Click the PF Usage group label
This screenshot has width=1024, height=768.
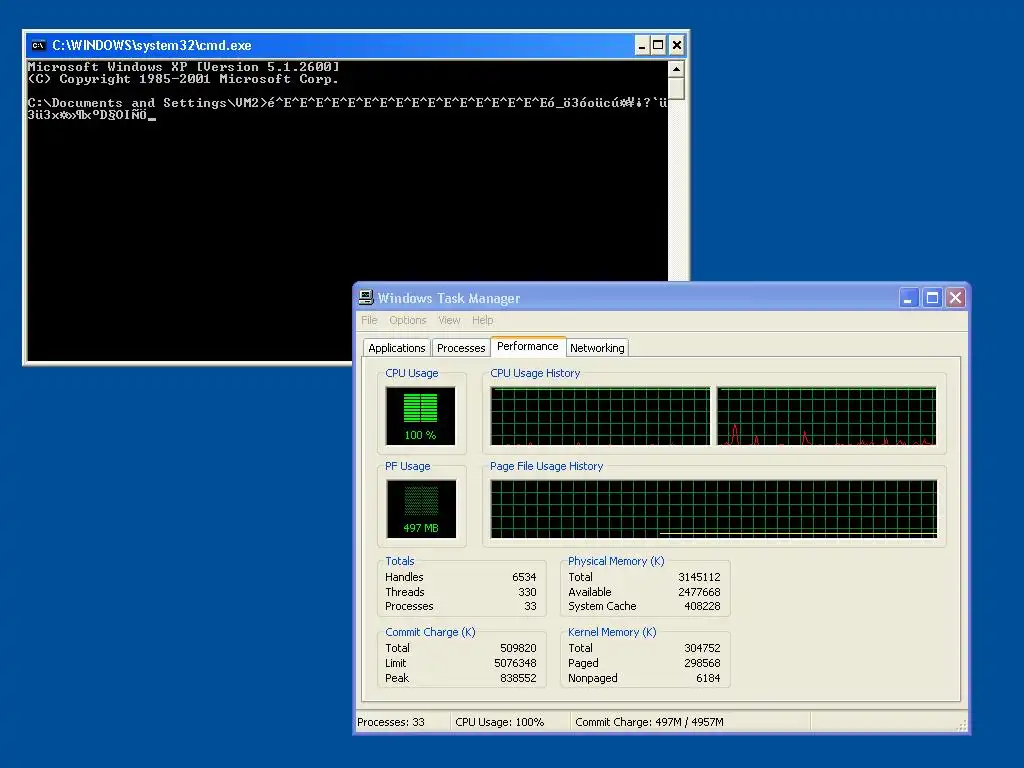point(408,466)
